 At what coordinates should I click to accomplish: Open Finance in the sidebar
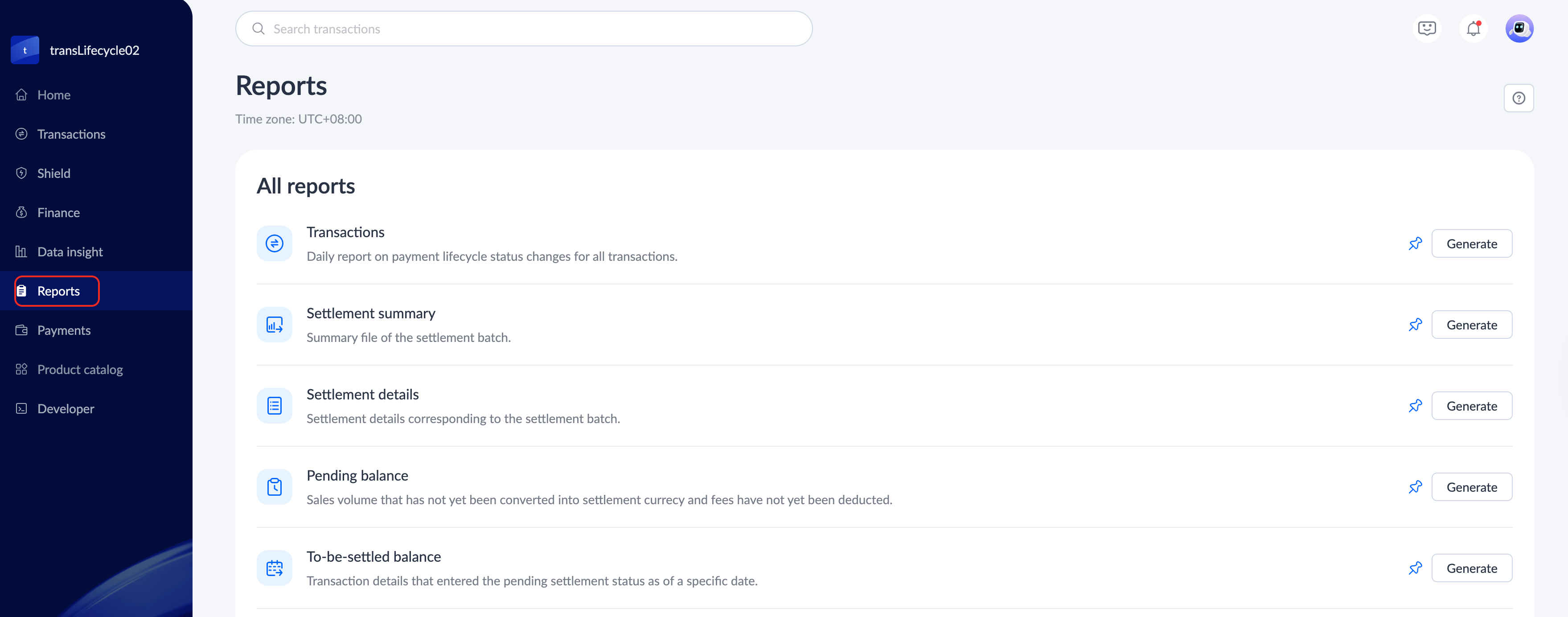[x=58, y=213]
